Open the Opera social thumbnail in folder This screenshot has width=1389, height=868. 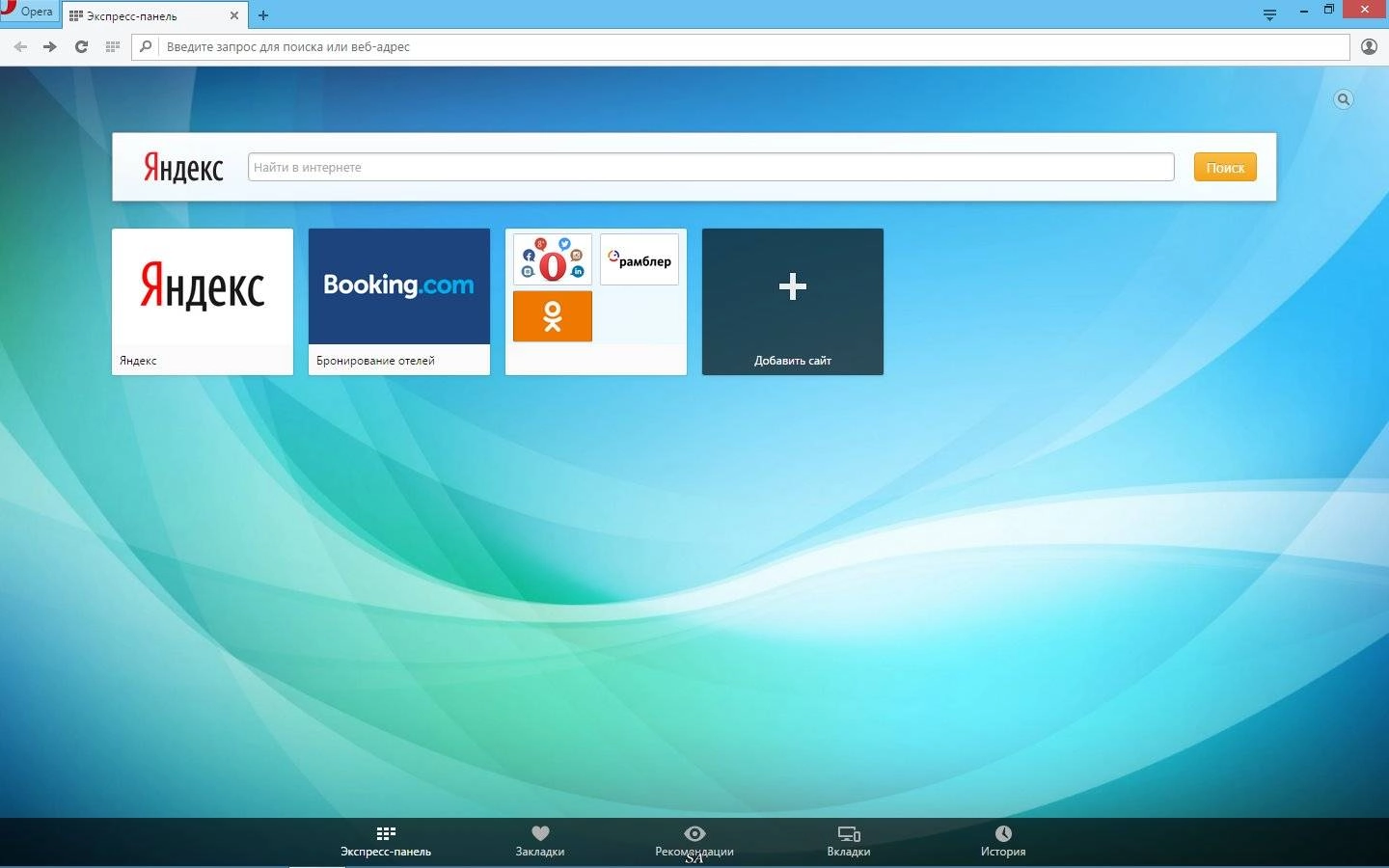pos(553,259)
